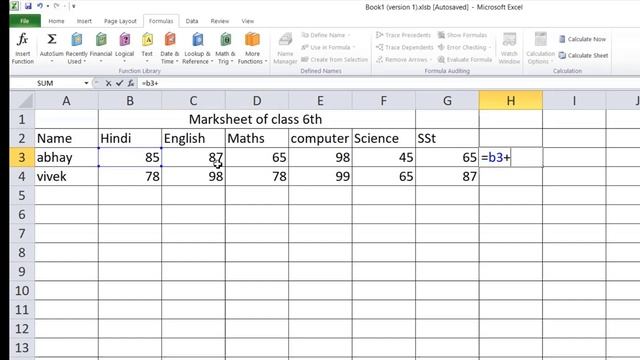The height and width of the screenshot is (360, 640).
Task: Select column B header
Action: (x=130, y=100)
